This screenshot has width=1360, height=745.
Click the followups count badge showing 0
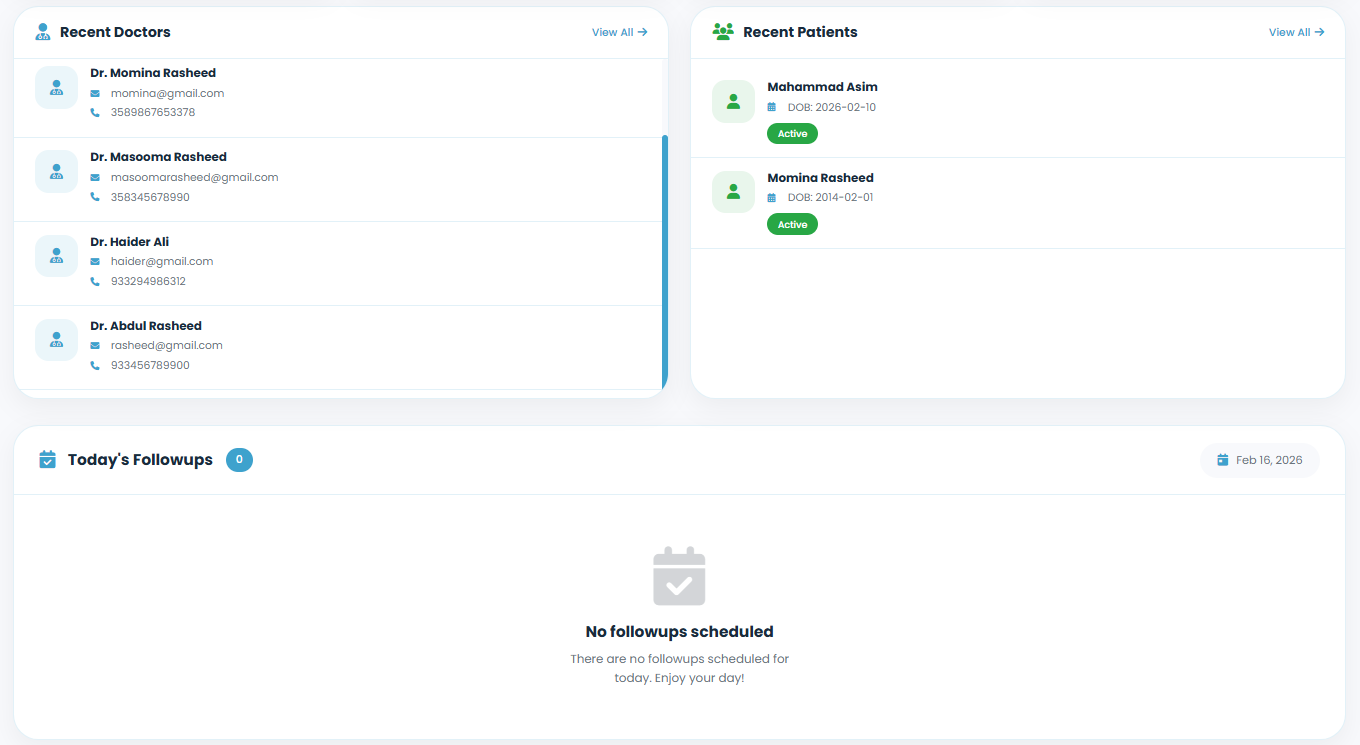click(x=239, y=460)
